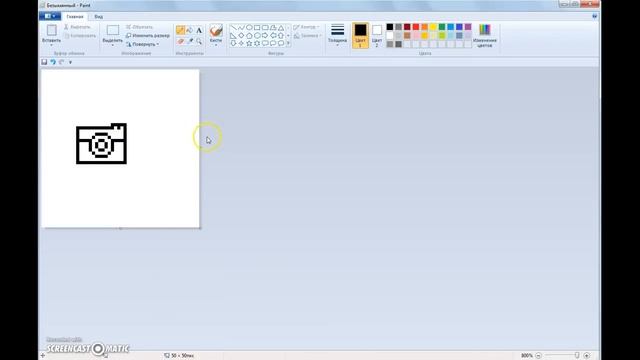640x360 pixels.
Task: Expand the Select dropdown arrow
Action: 113,45
